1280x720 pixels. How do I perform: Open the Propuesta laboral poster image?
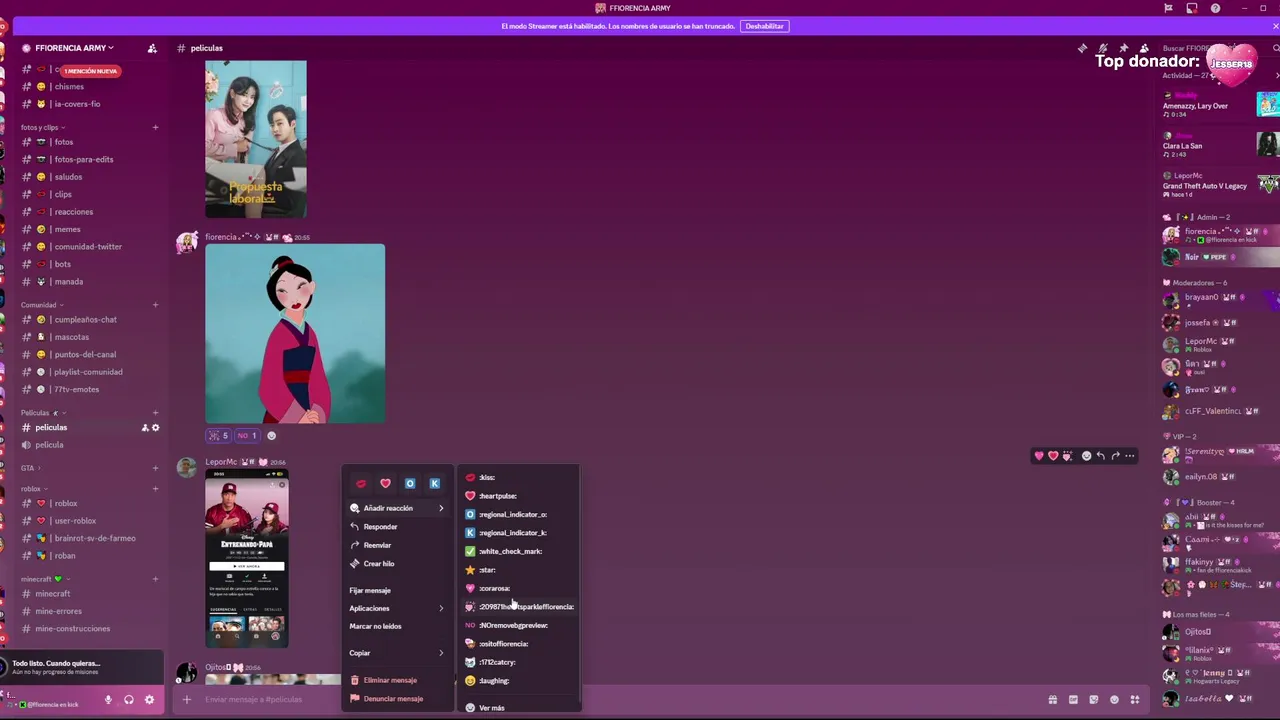[256, 139]
